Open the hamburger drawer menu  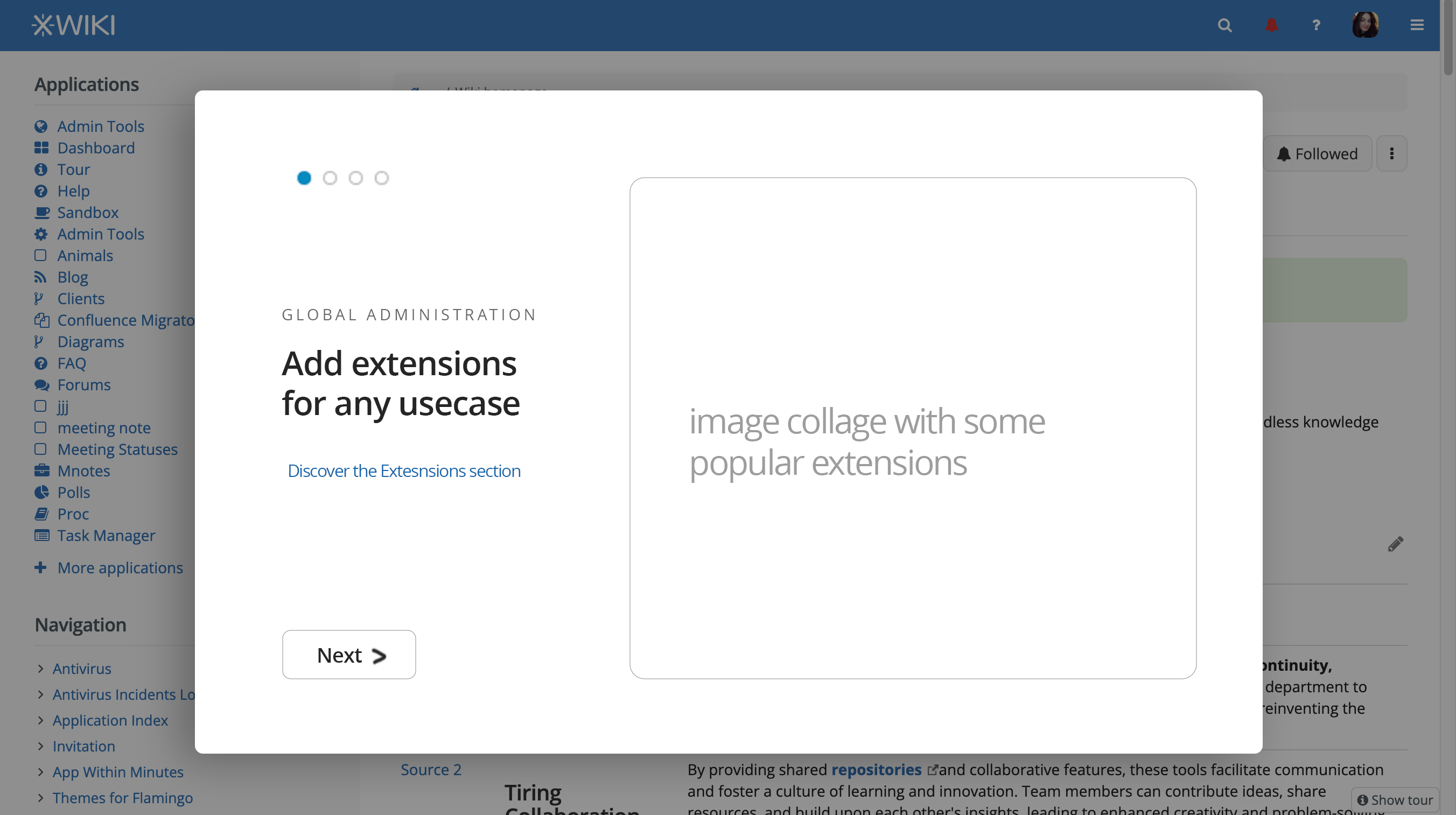point(1417,25)
